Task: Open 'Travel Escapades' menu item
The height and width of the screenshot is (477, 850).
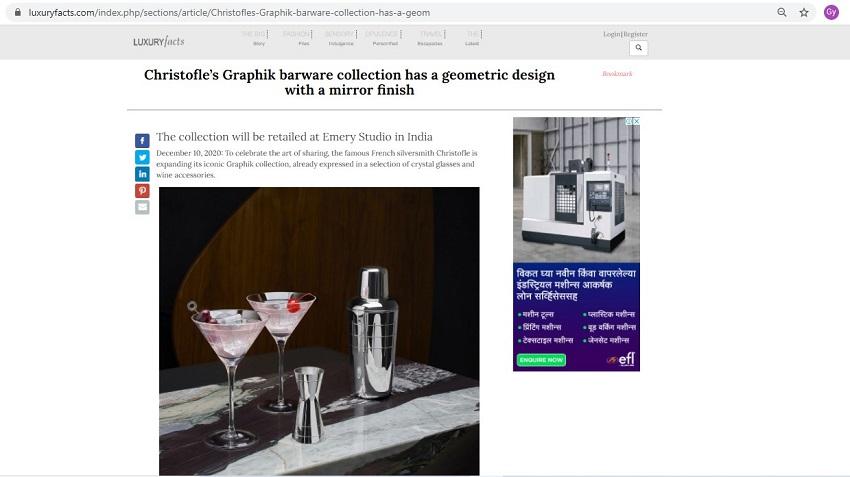Action: pyautogui.click(x=431, y=38)
